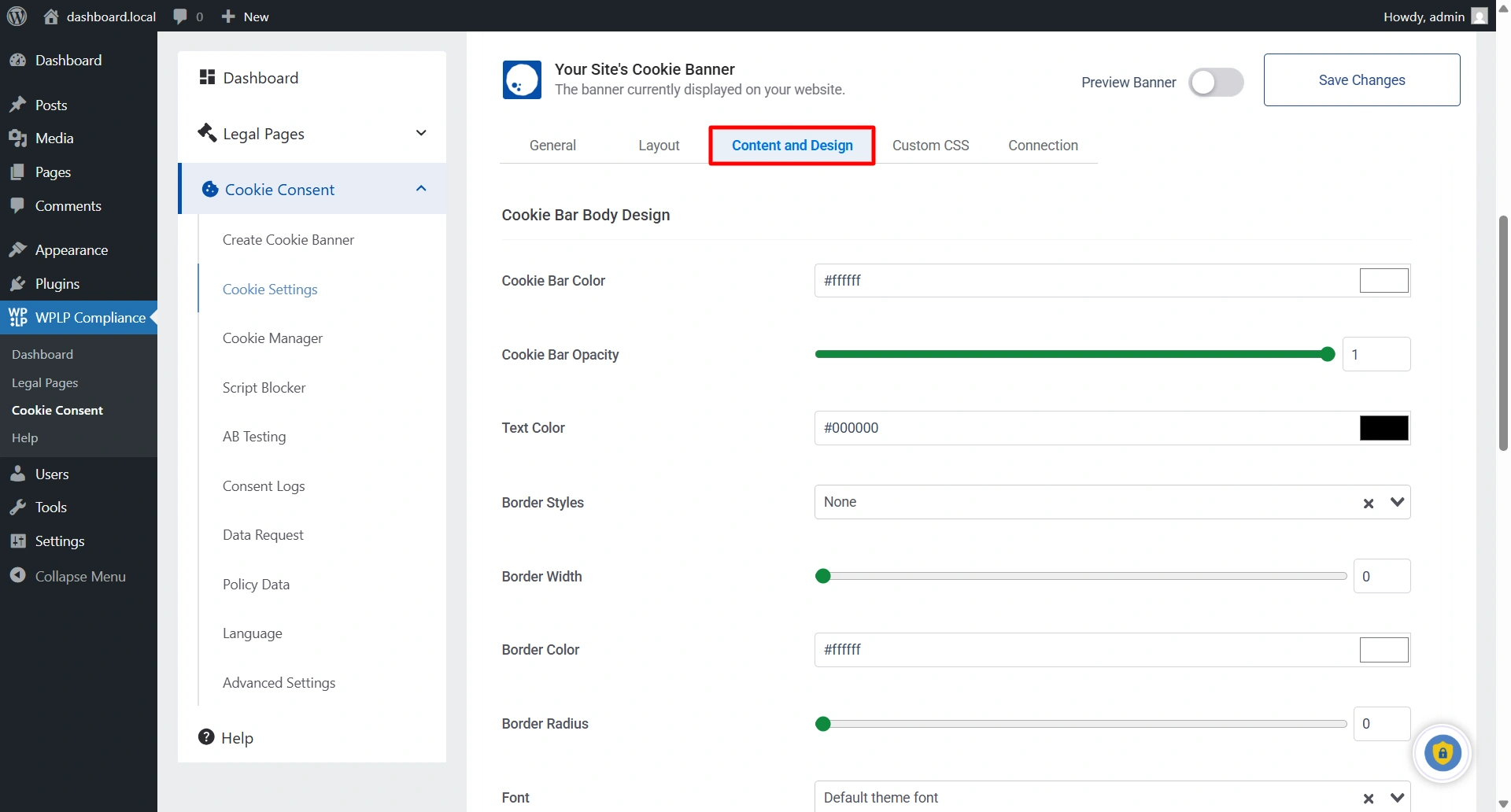Click the black Text Color swatch
Image resolution: width=1511 pixels, height=812 pixels.
coord(1384,428)
